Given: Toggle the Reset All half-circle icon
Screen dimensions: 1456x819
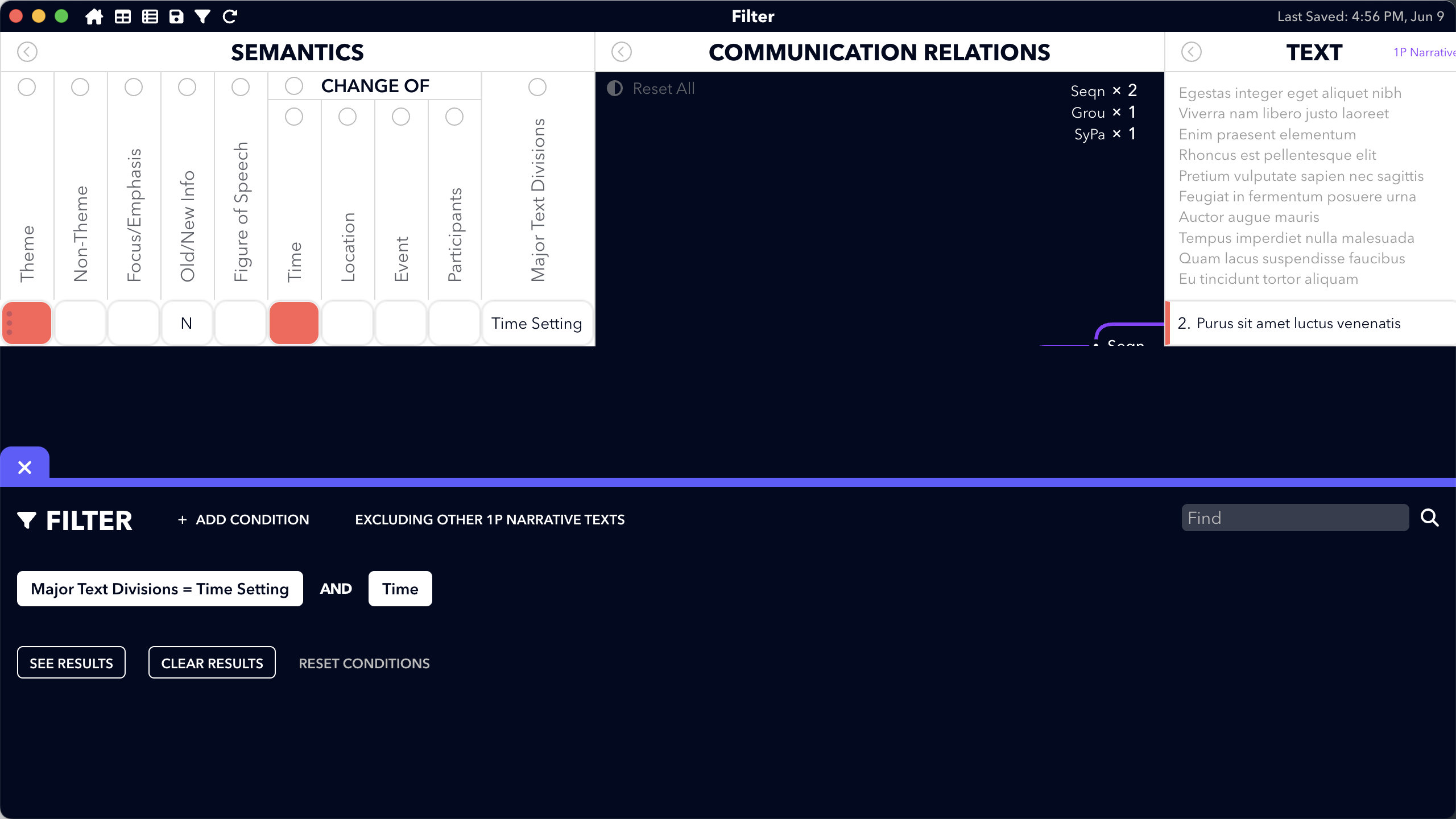Looking at the screenshot, I should coord(615,88).
